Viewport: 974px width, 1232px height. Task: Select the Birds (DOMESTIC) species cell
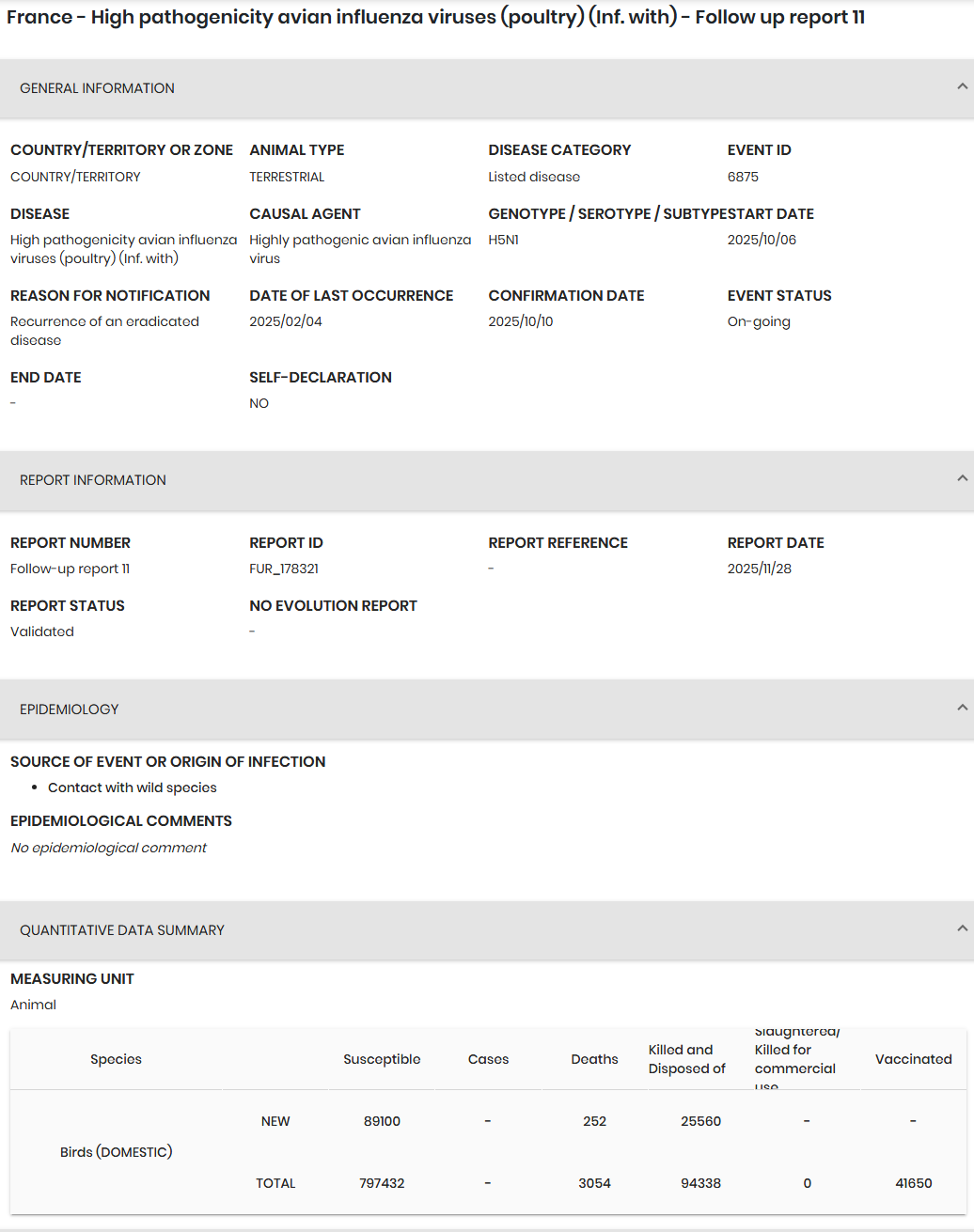[x=116, y=1152]
